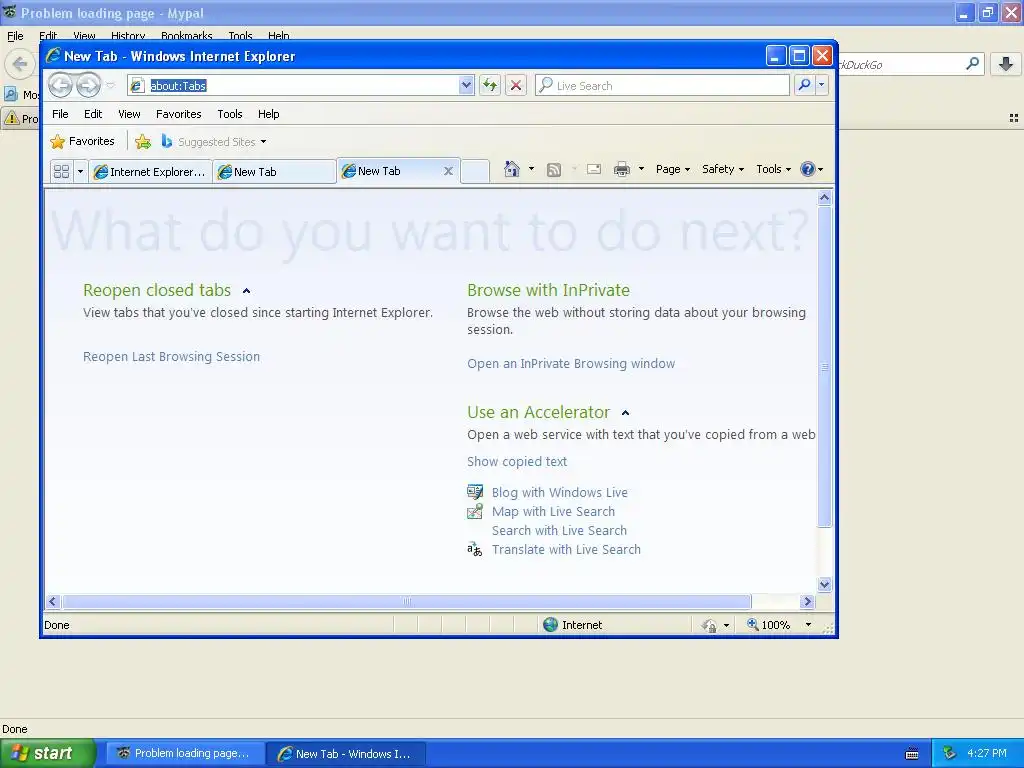The height and width of the screenshot is (768, 1024).
Task: Click the Mypal downloads arrow icon
Action: coord(1006,64)
